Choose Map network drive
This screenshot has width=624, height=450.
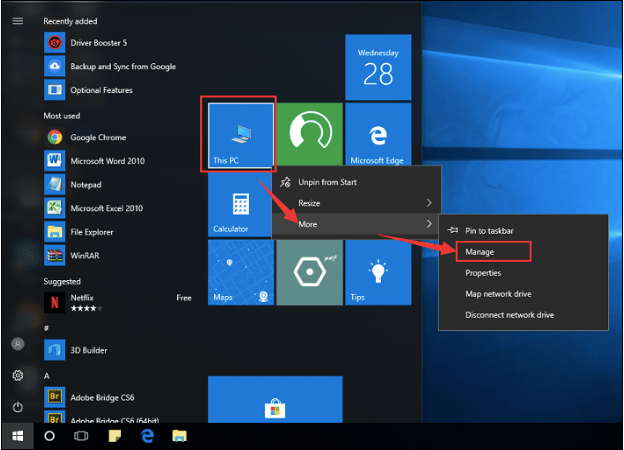pos(523,294)
